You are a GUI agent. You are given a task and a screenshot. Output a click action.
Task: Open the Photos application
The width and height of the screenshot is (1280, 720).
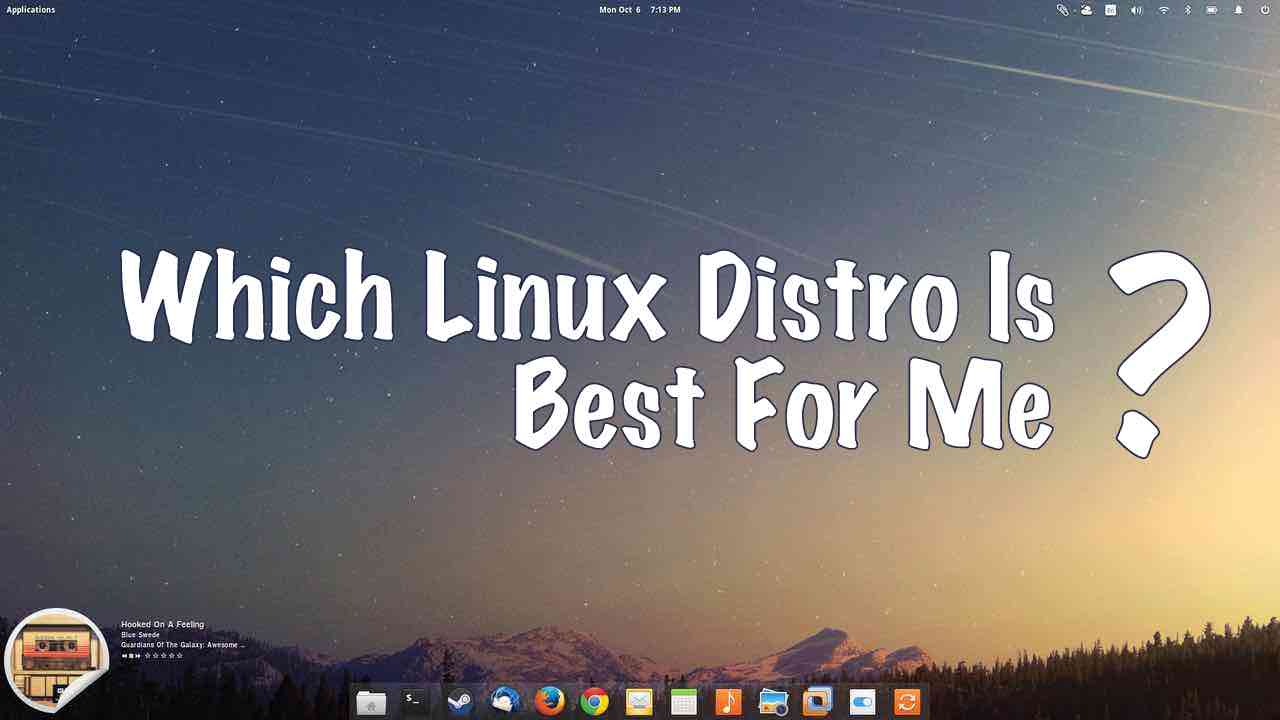click(x=772, y=702)
